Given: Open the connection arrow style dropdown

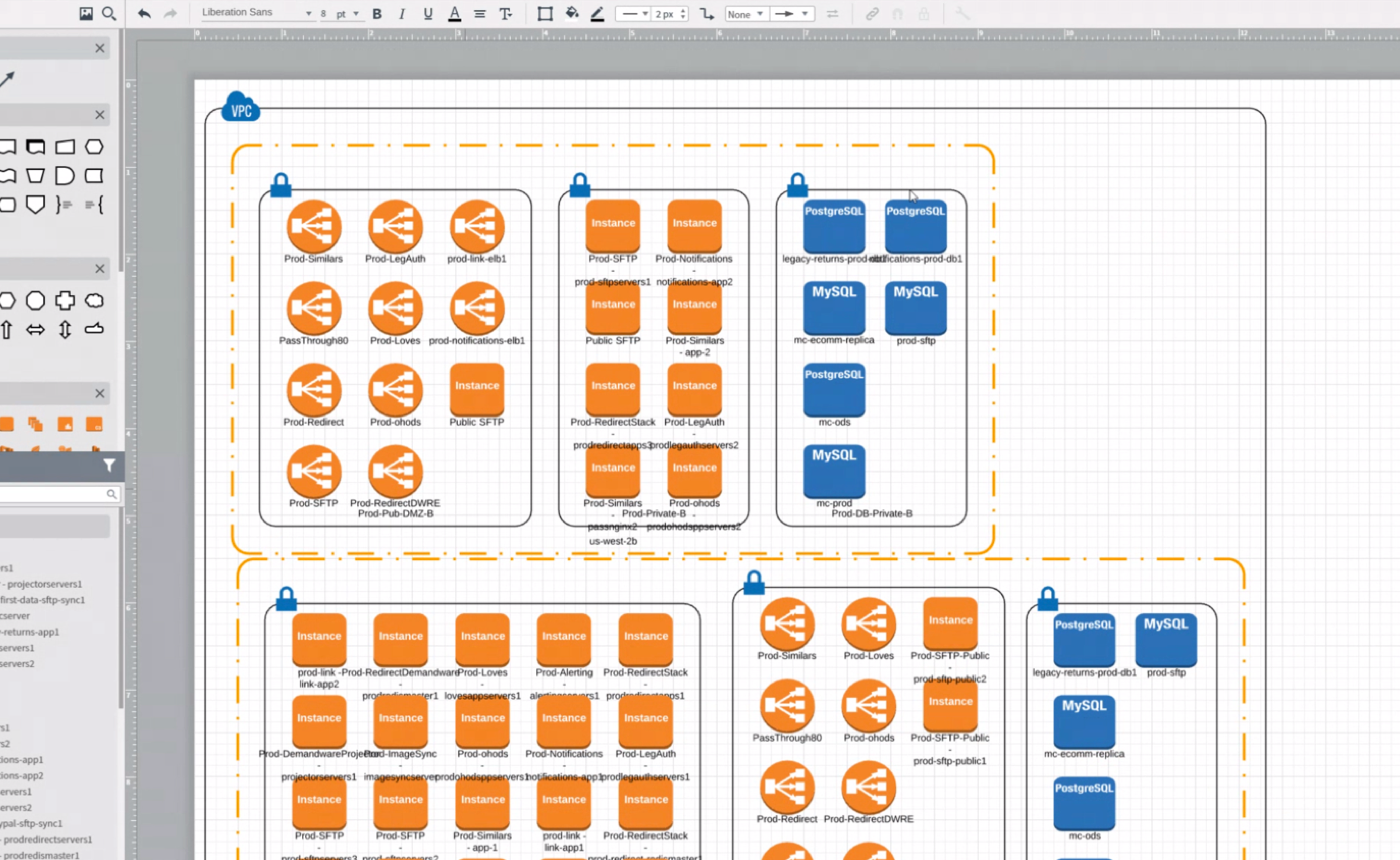Looking at the screenshot, I should pos(790,13).
